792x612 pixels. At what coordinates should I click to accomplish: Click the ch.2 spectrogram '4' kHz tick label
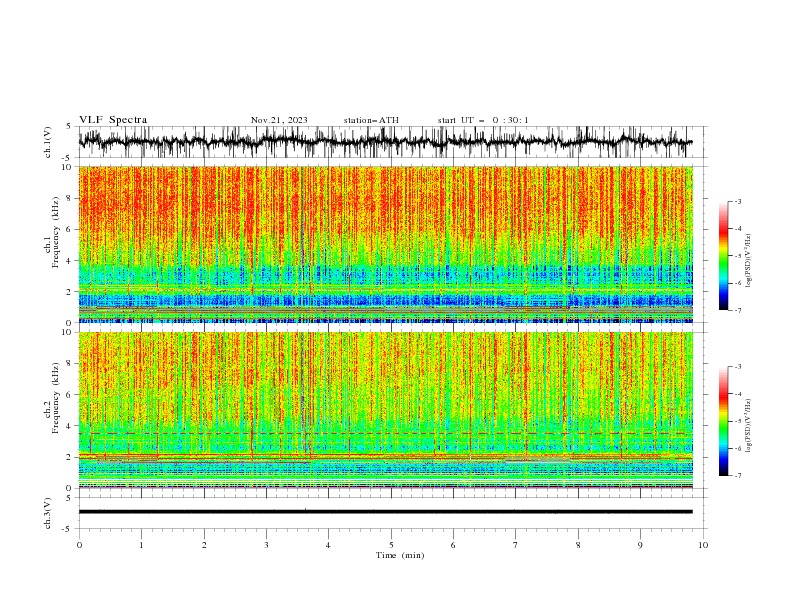pyautogui.click(x=70, y=426)
